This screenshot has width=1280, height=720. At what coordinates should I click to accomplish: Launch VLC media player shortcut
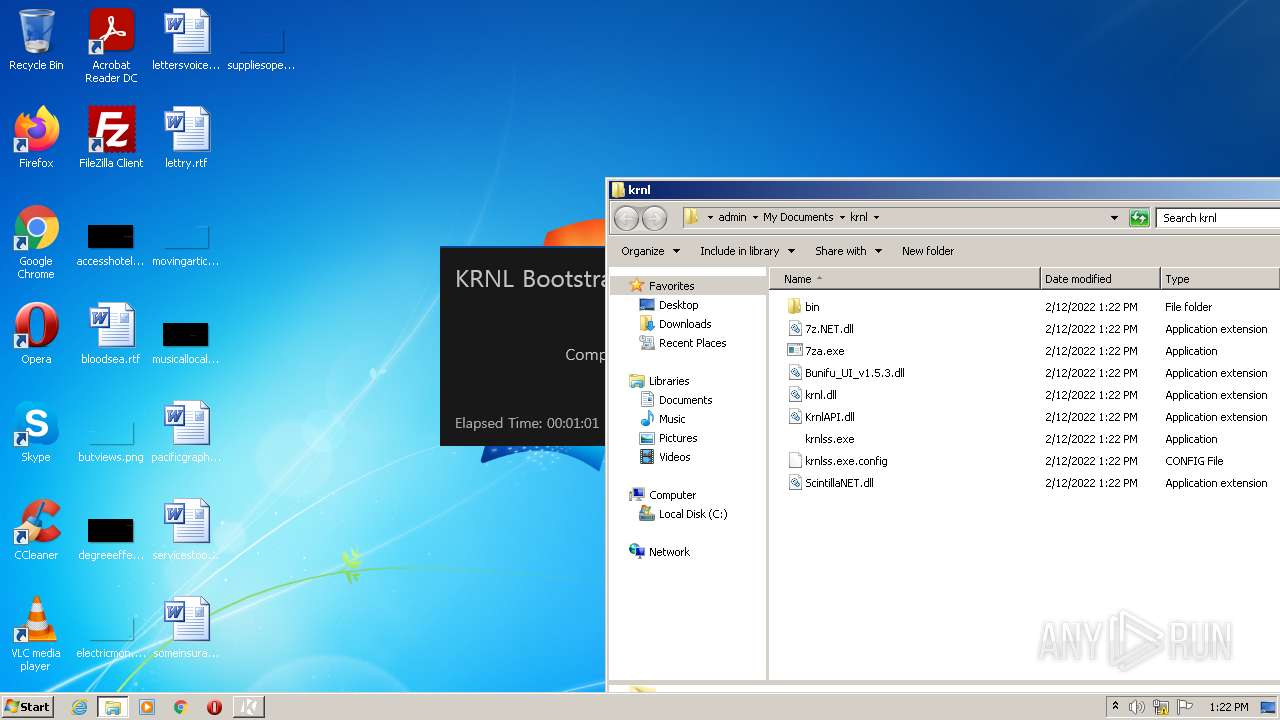pos(36,634)
